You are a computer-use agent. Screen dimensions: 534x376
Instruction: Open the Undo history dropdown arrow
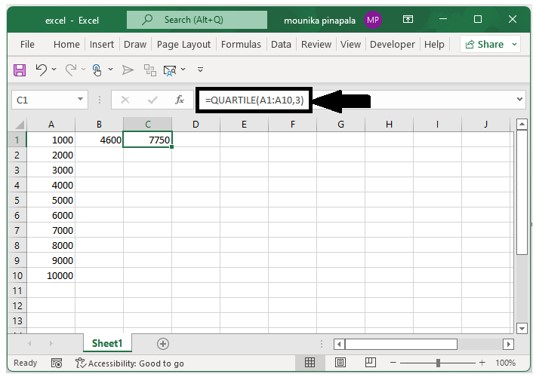point(54,69)
